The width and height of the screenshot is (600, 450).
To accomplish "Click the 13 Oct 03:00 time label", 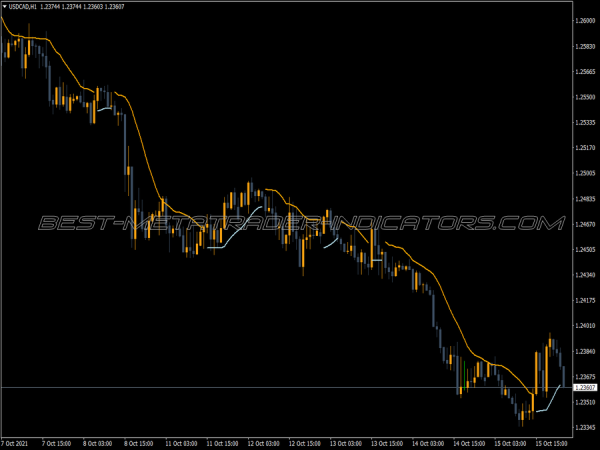I will (346, 443).
